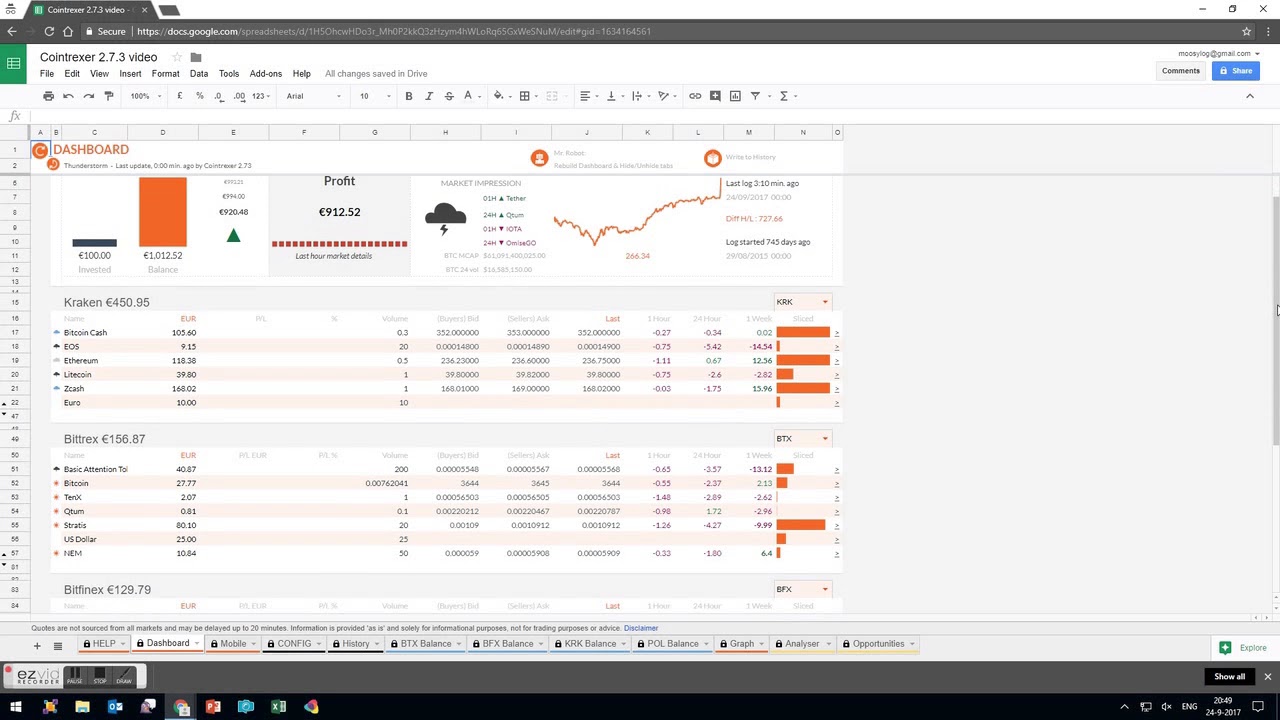The image size is (1280, 720).
Task: Undo the last action
Action: (68, 96)
